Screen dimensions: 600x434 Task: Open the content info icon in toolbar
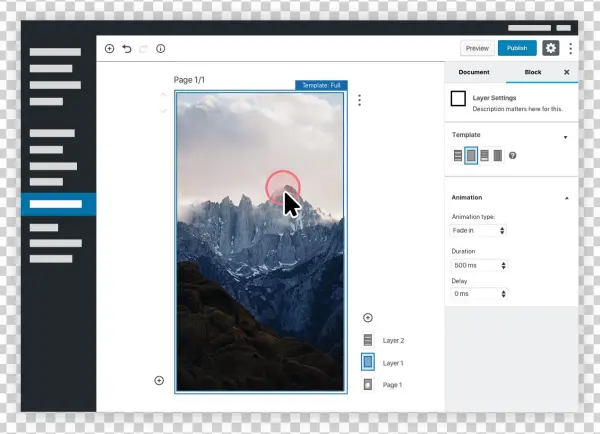160,48
